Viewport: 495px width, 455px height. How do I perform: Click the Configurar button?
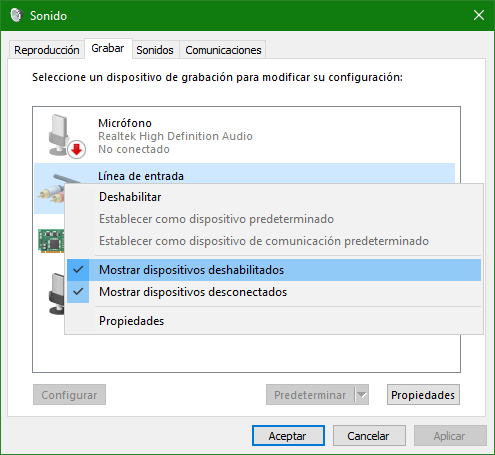(x=69, y=395)
